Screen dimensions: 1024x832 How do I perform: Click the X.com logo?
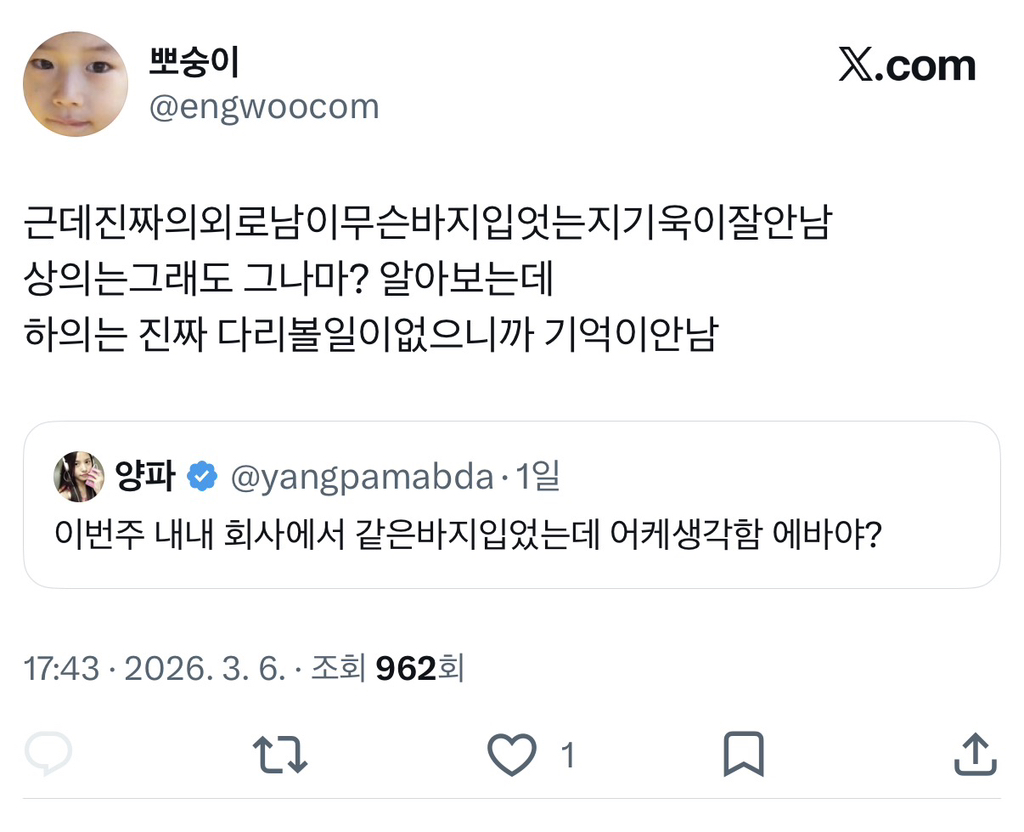(906, 66)
